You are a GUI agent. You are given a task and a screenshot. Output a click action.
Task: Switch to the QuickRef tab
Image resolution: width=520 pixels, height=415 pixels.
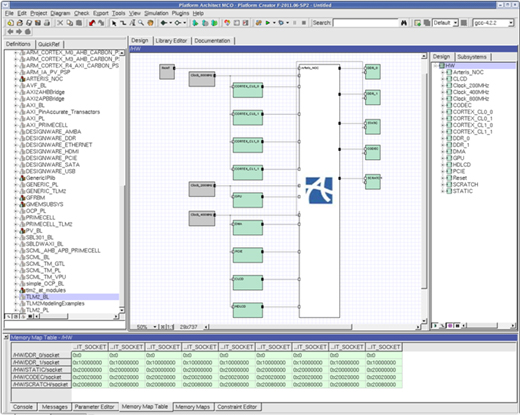tap(49, 44)
